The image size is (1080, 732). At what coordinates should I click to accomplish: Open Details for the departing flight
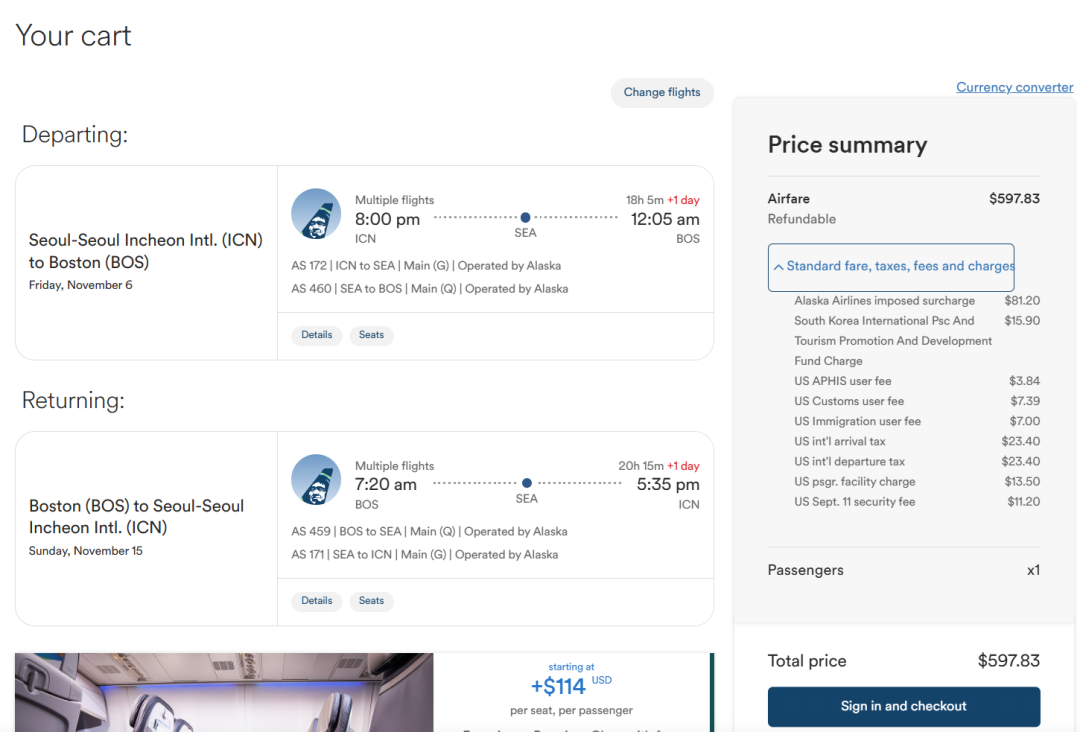(316, 335)
